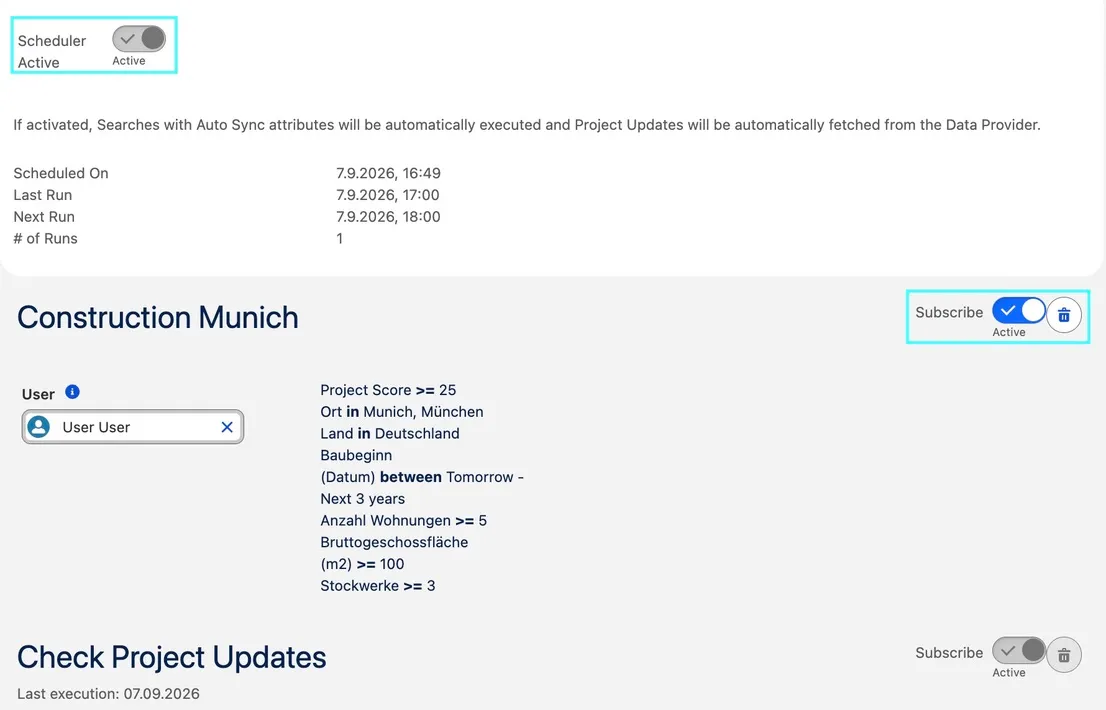Click the User User avatar icon
Screen dimensions: 1106x710
click(39, 427)
